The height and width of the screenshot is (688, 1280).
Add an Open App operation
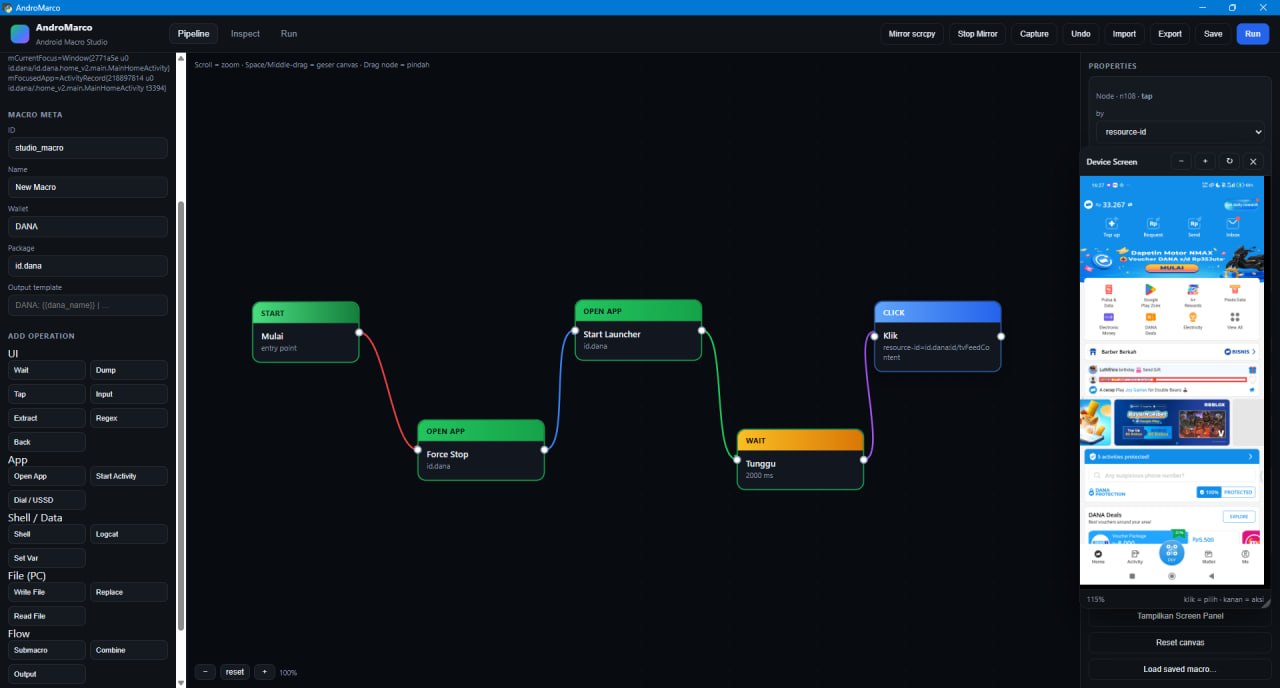pyautogui.click(x=47, y=476)
